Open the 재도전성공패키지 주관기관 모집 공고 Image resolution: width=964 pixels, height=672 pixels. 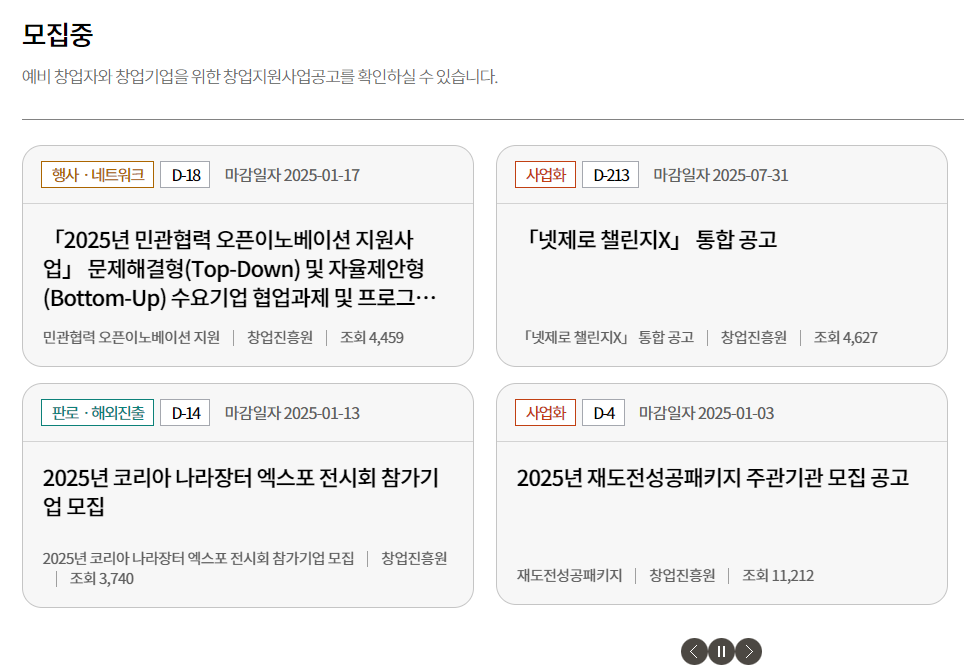(x=712, y=478)
